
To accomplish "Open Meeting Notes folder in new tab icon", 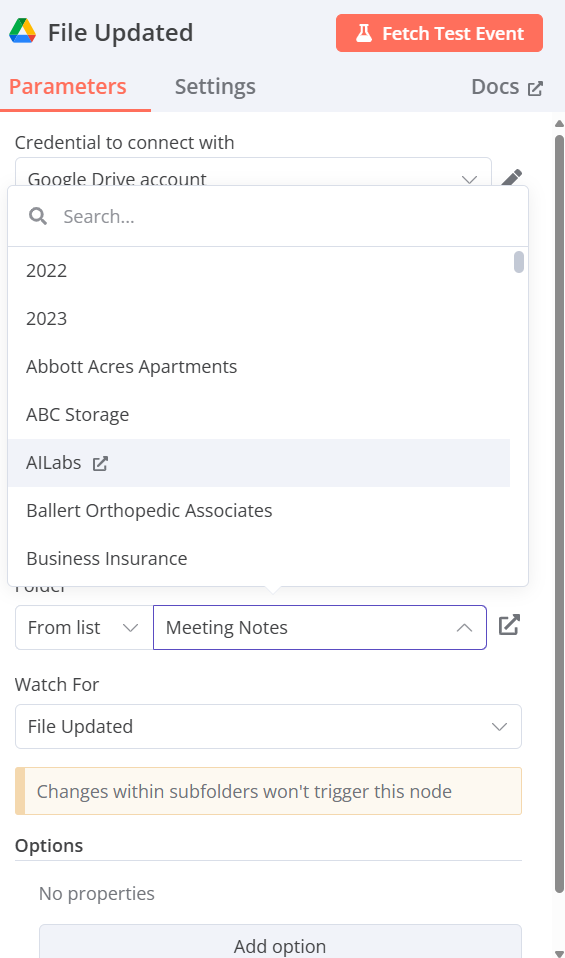I will point(509,625).
